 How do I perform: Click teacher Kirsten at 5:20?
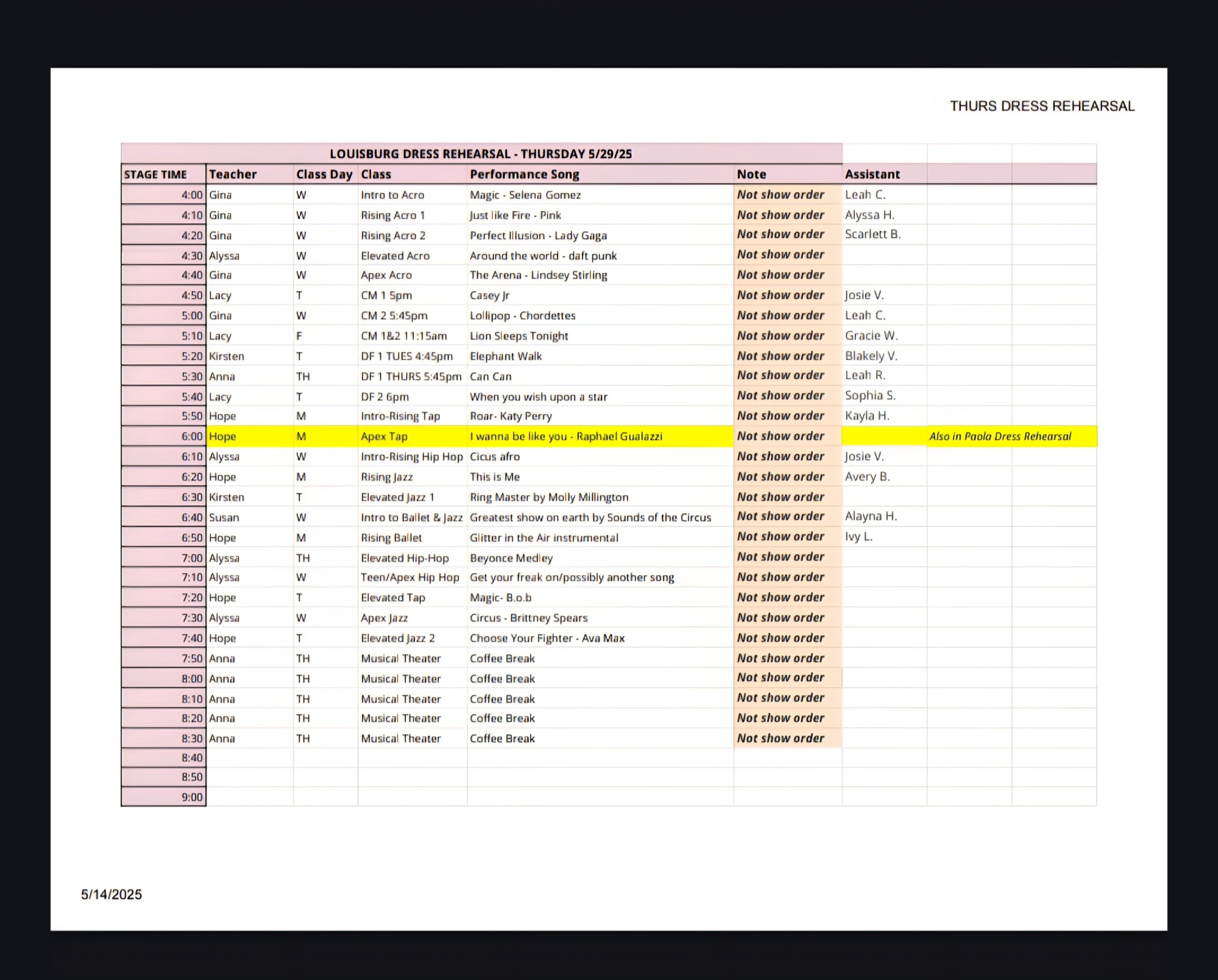pyautogui.click(x=249, y=356)
